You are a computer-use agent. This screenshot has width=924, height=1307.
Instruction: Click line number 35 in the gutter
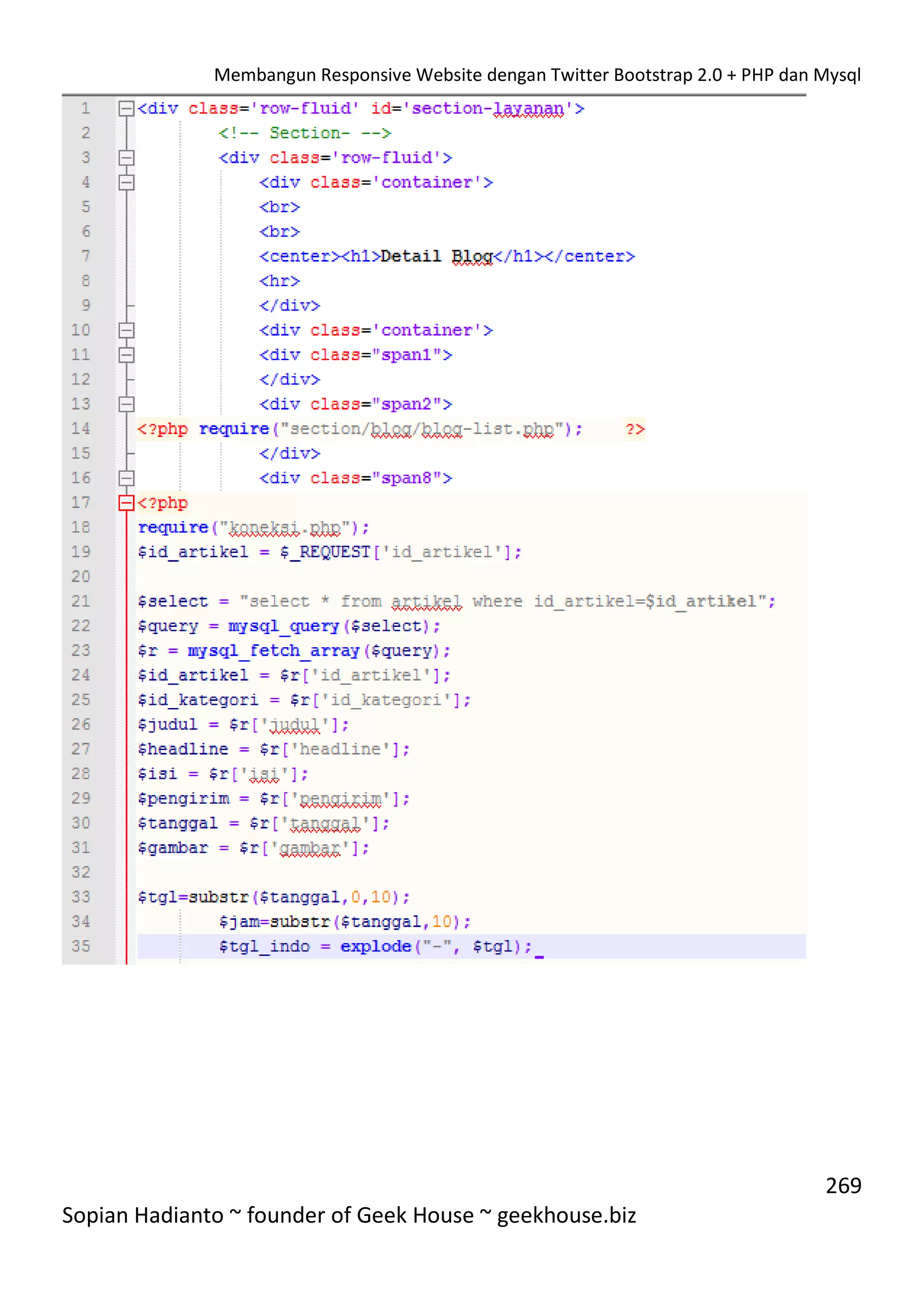81,946
